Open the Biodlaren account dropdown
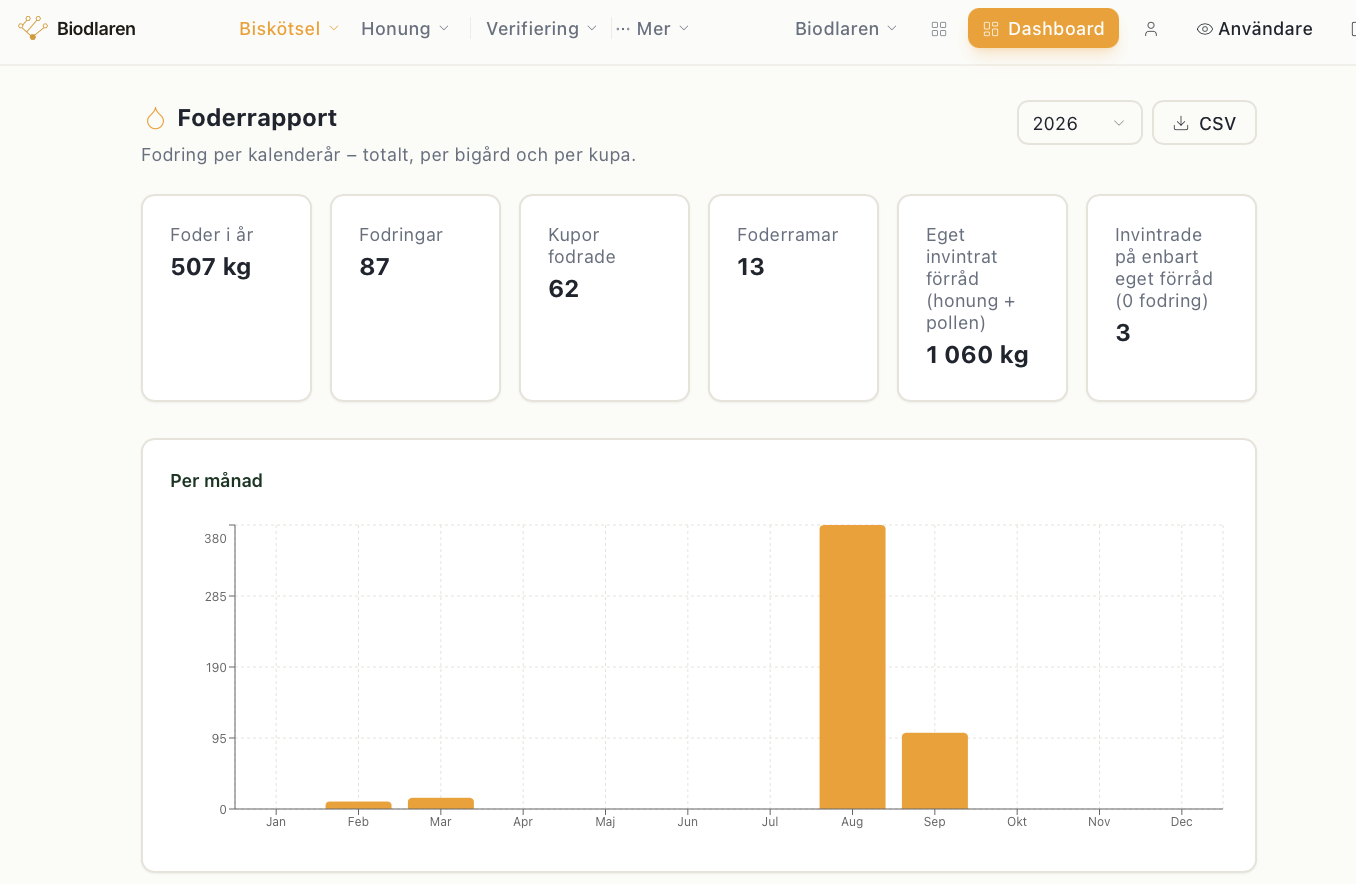The width and height of the screenshot is (1356, 884). (x=846, y=29)
